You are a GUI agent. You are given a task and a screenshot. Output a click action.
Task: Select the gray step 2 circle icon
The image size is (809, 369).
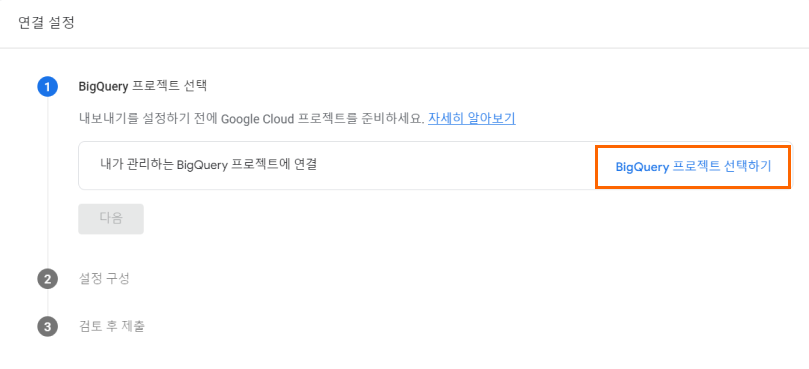47,279
